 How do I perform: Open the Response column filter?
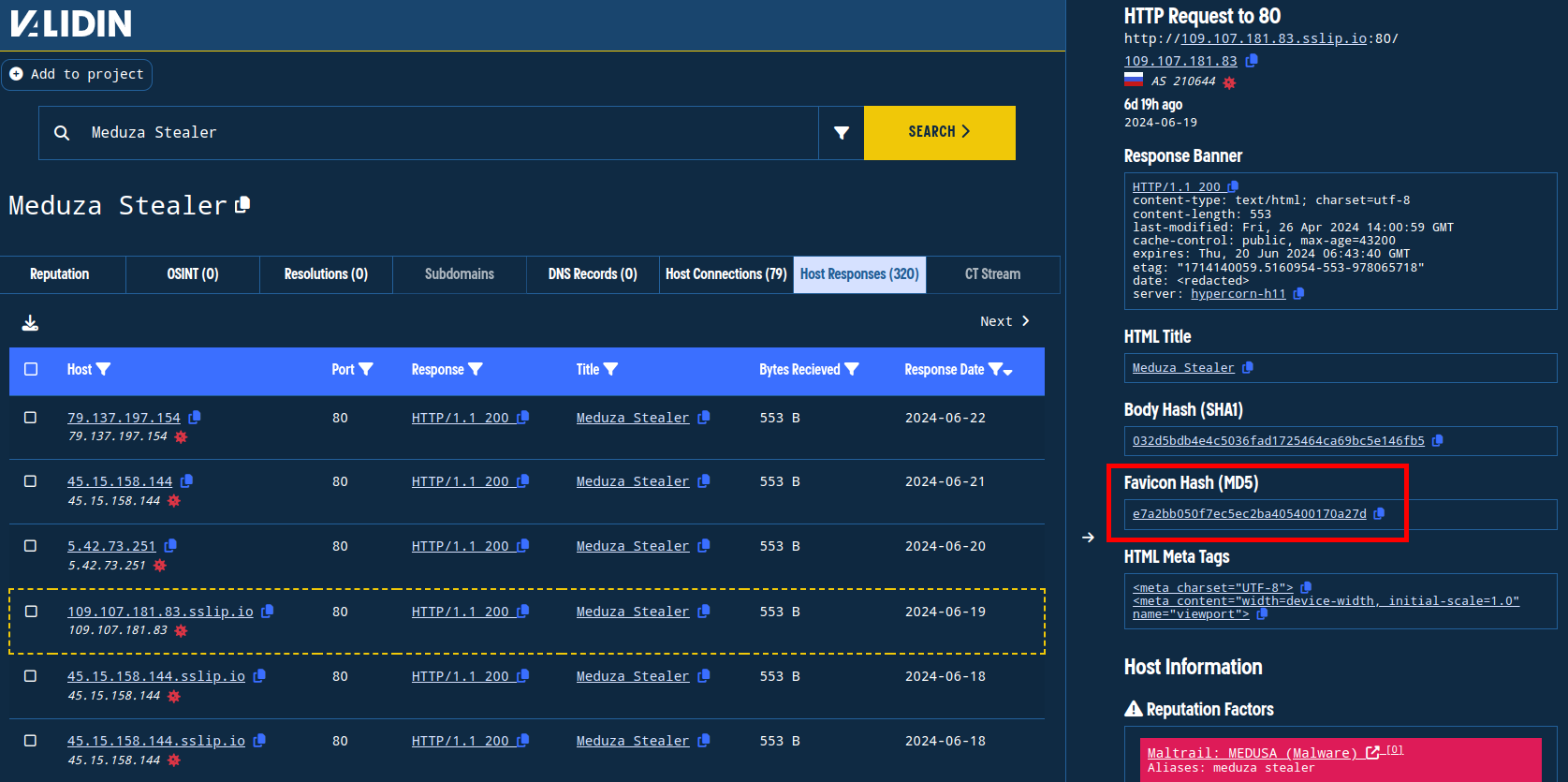click(x=476, y=369)
